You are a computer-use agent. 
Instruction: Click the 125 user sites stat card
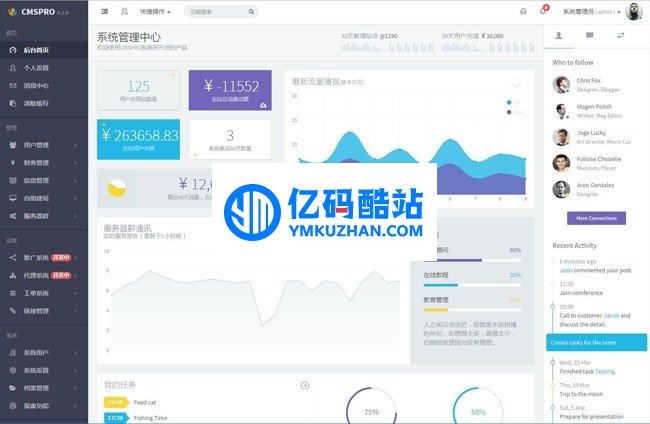click(x=138, y=90)
